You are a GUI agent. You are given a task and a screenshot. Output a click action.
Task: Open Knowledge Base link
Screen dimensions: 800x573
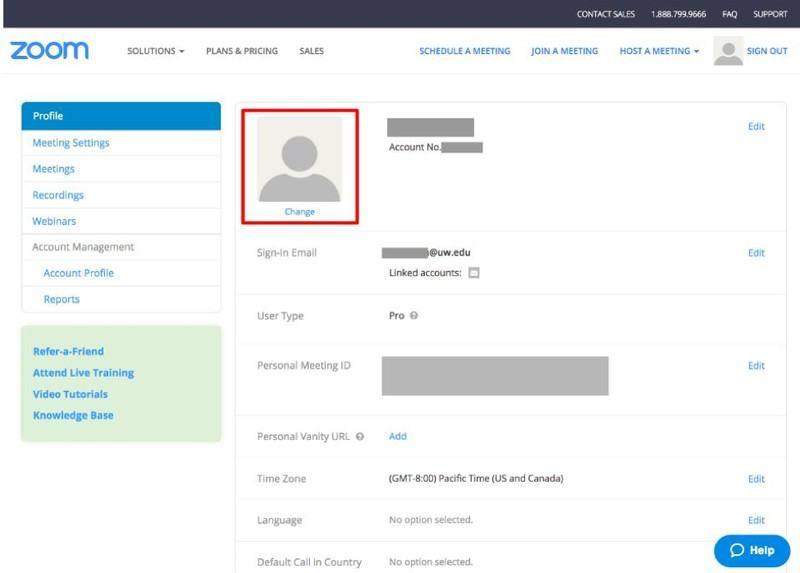73,415
